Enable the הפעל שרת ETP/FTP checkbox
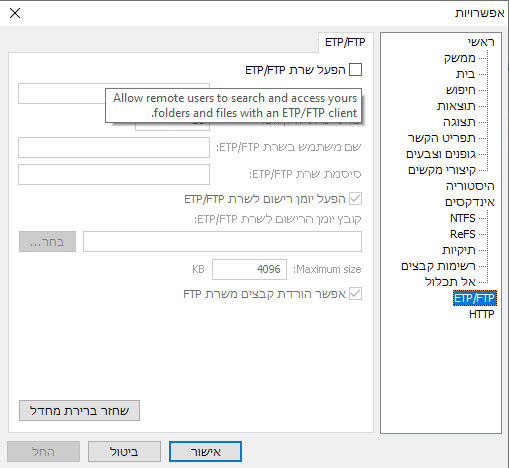Image resolution: width=509 pixels, height=468 pixels. coord(355,70)
